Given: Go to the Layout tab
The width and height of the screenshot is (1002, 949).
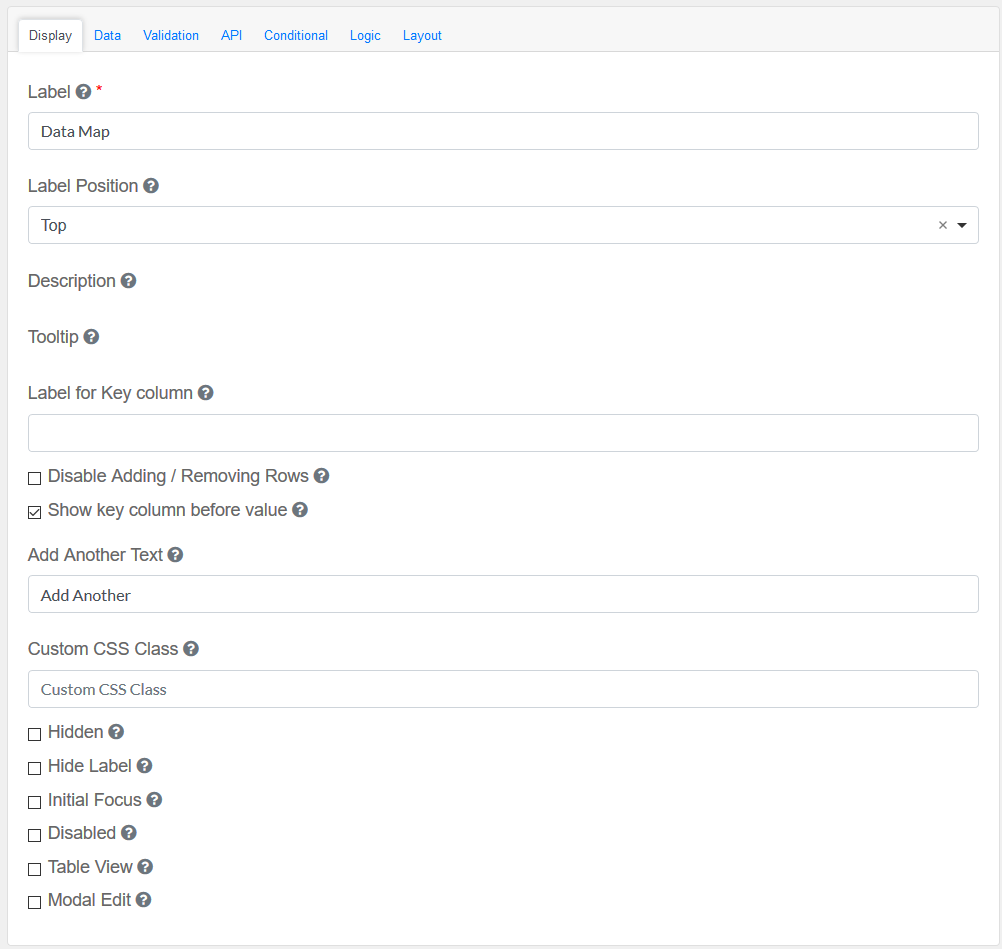Looking at the screenshot, I should click(422, 35).
